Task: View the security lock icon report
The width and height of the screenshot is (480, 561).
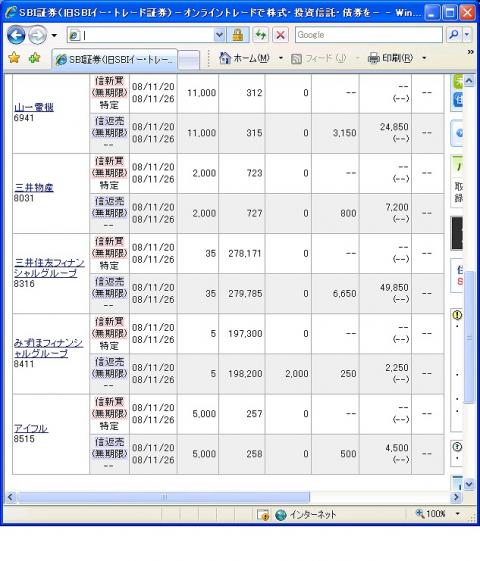Action: click(x=238, y=35)
